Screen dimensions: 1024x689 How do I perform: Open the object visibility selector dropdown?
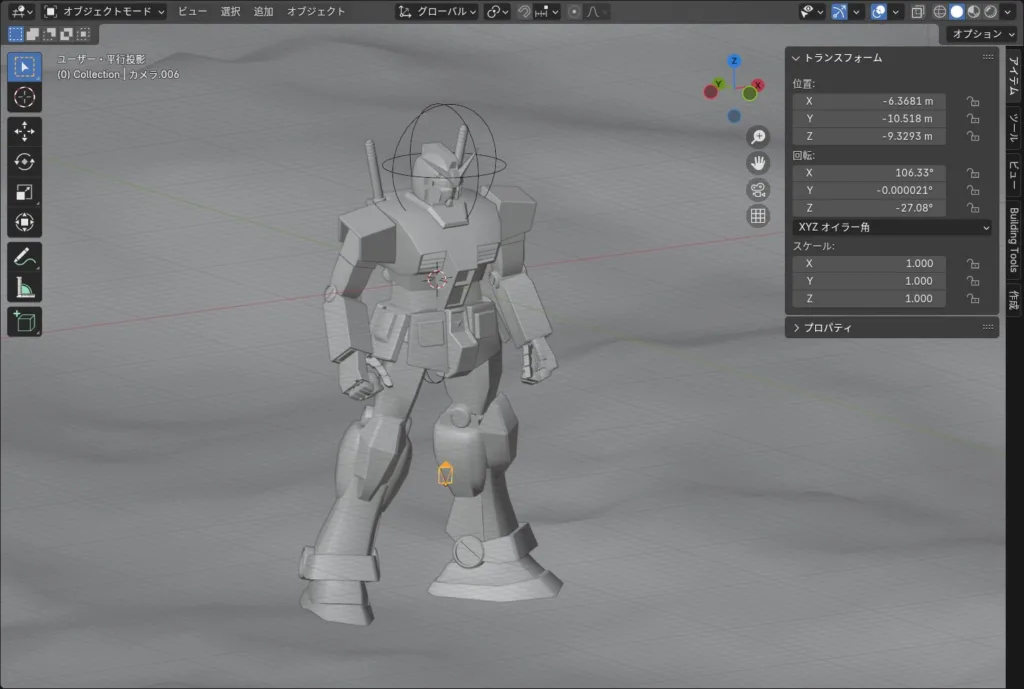click(x=812, y=12)
